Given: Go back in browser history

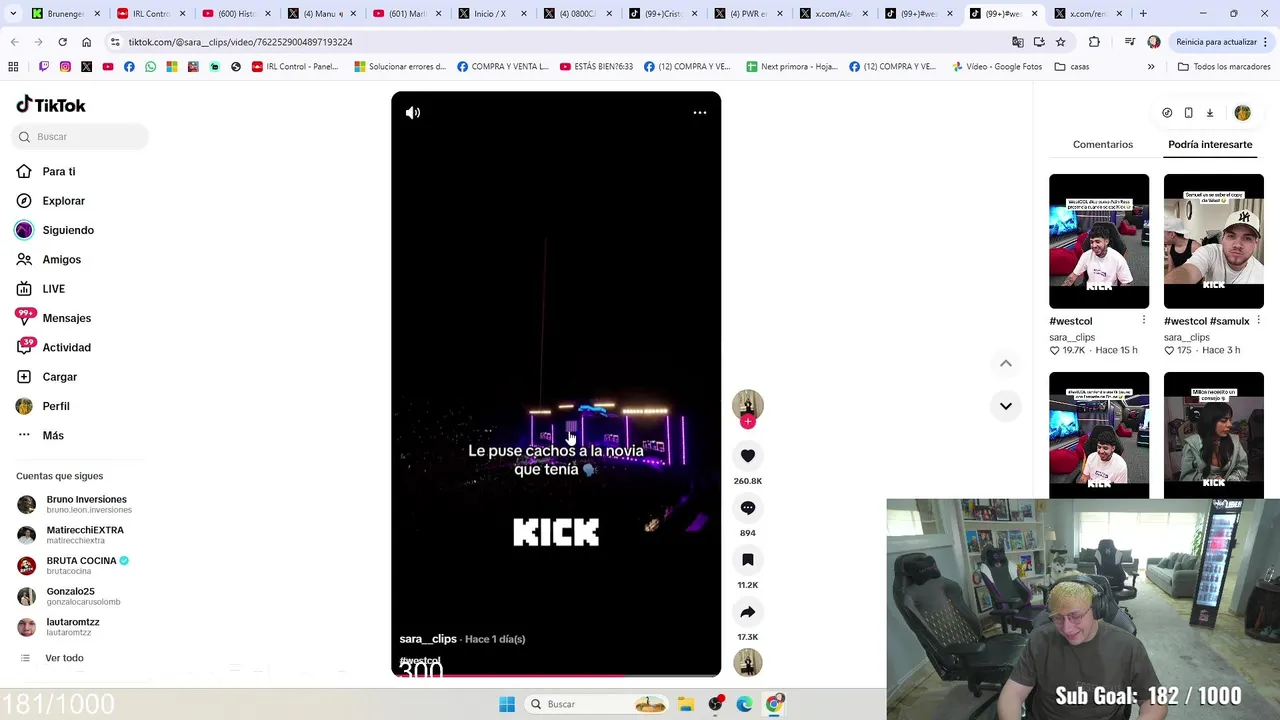Looking at the screenshot, I should pyautogui.click(x=14, y=42).
